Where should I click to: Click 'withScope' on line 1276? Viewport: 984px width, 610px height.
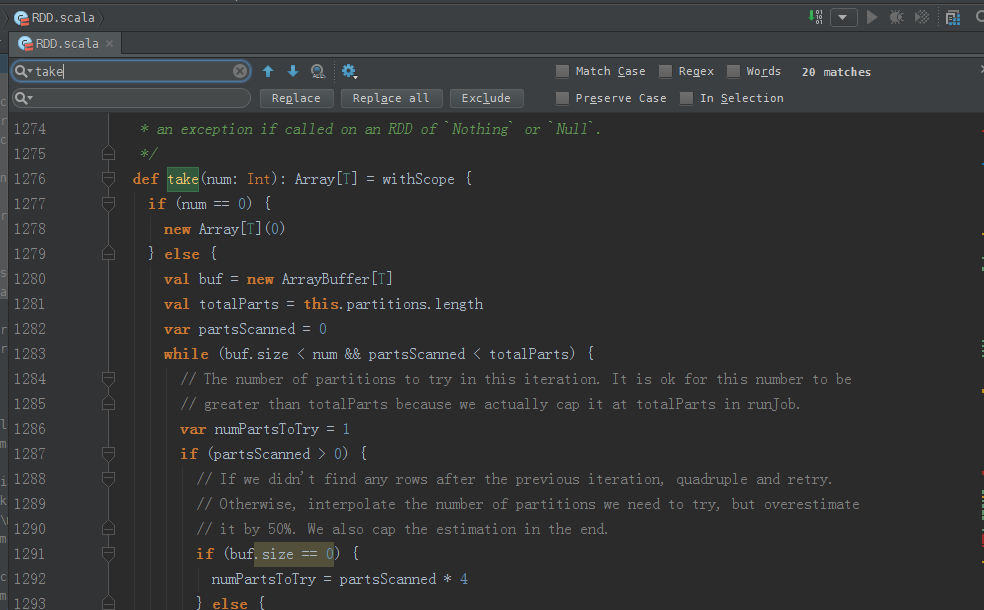(x=419, y=179)
